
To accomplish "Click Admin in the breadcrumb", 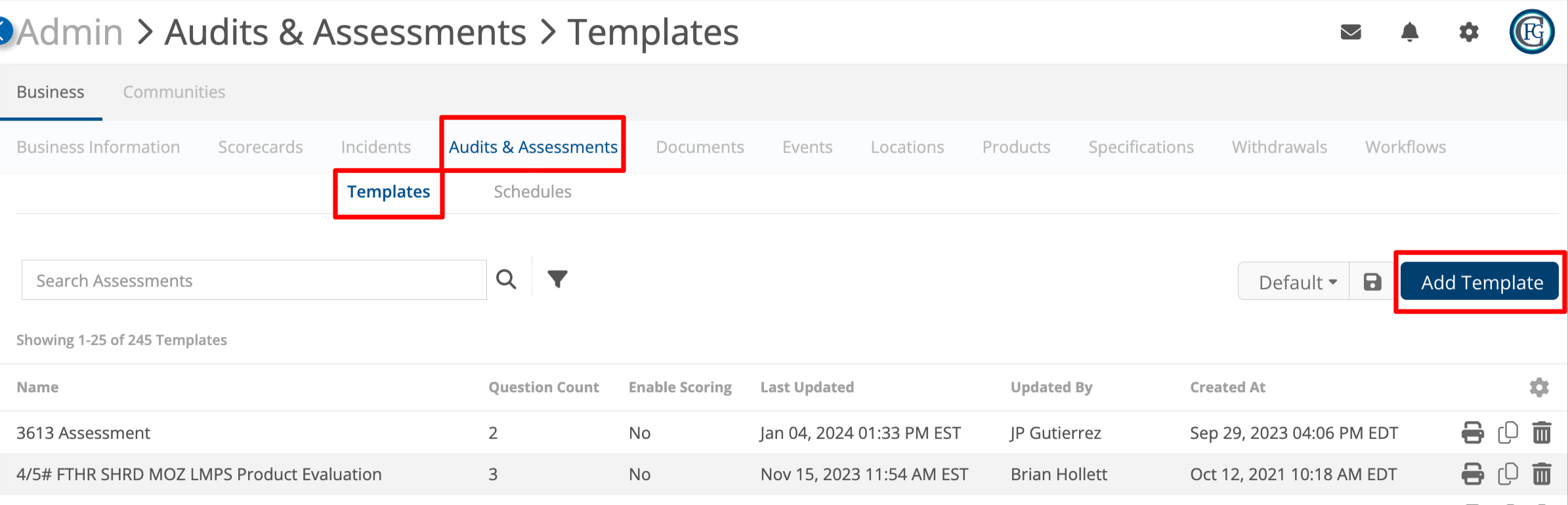I will pyautogui.click(x=70, y=31).
